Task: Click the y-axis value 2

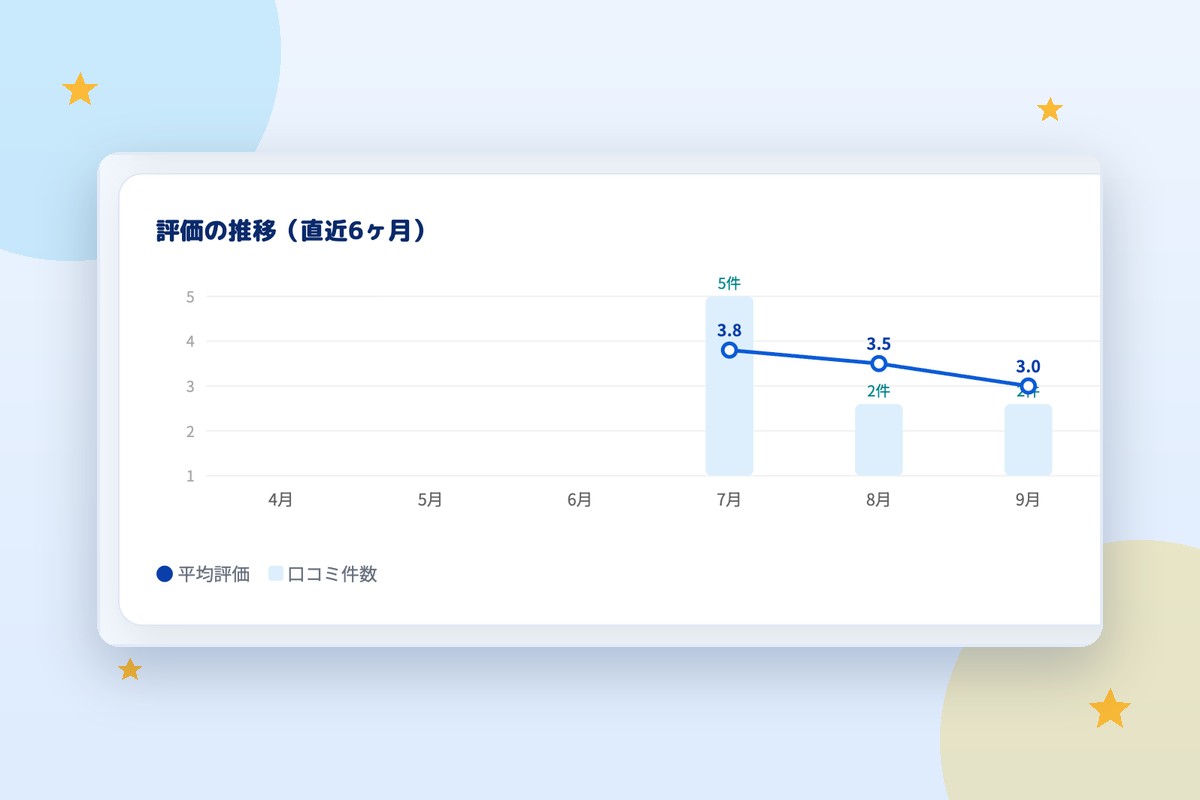Action: coord(190,431)
